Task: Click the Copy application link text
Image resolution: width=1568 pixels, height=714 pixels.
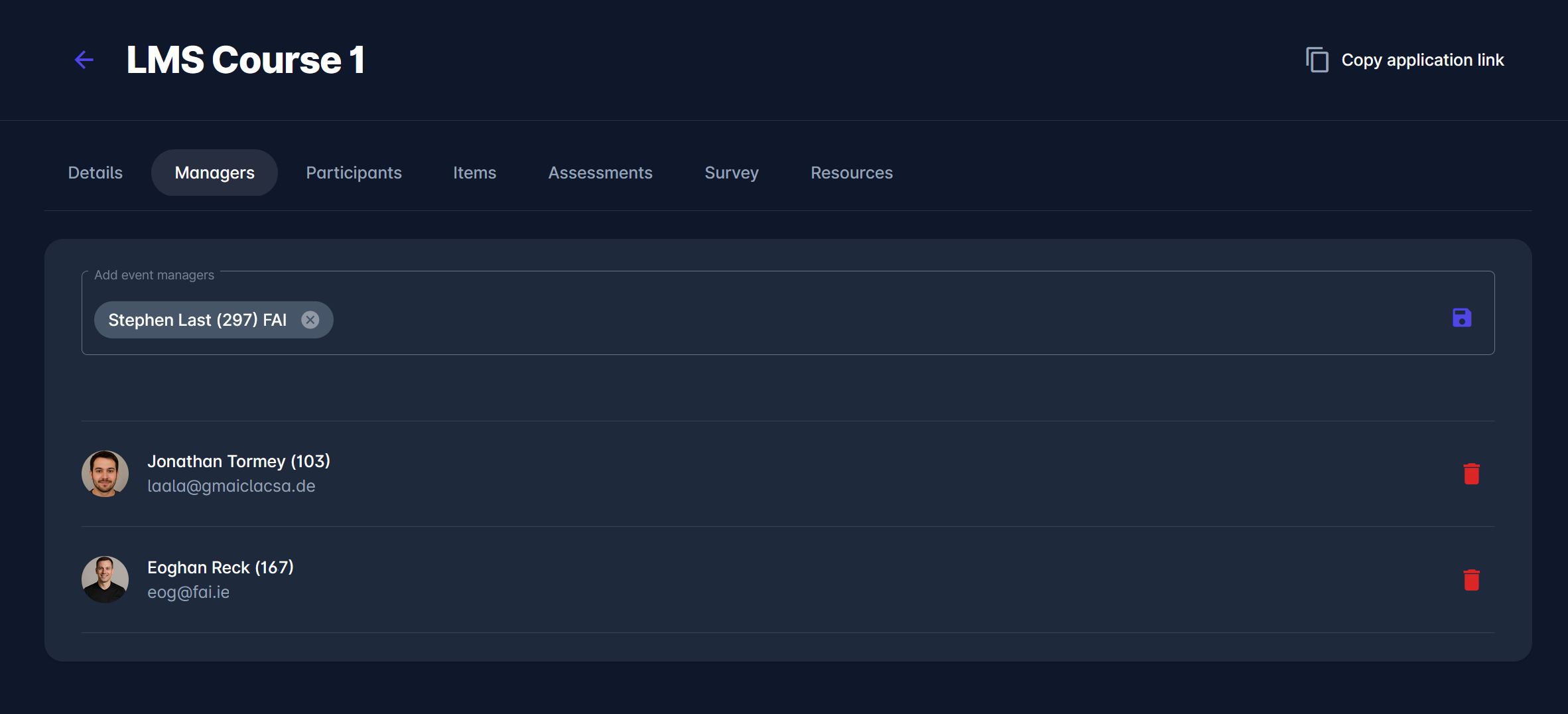Action: coord(1422,60)
